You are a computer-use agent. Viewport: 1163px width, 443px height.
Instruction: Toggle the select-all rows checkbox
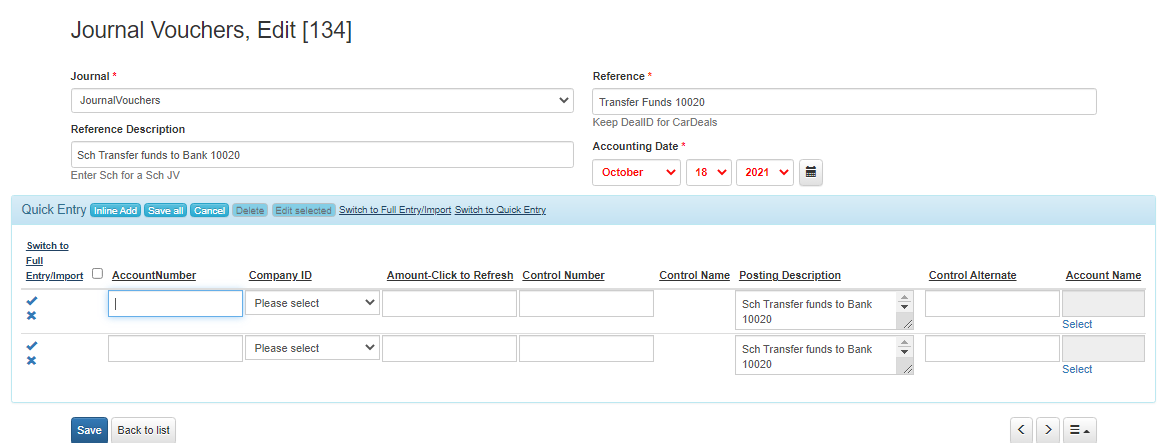[x=97, y=274]
